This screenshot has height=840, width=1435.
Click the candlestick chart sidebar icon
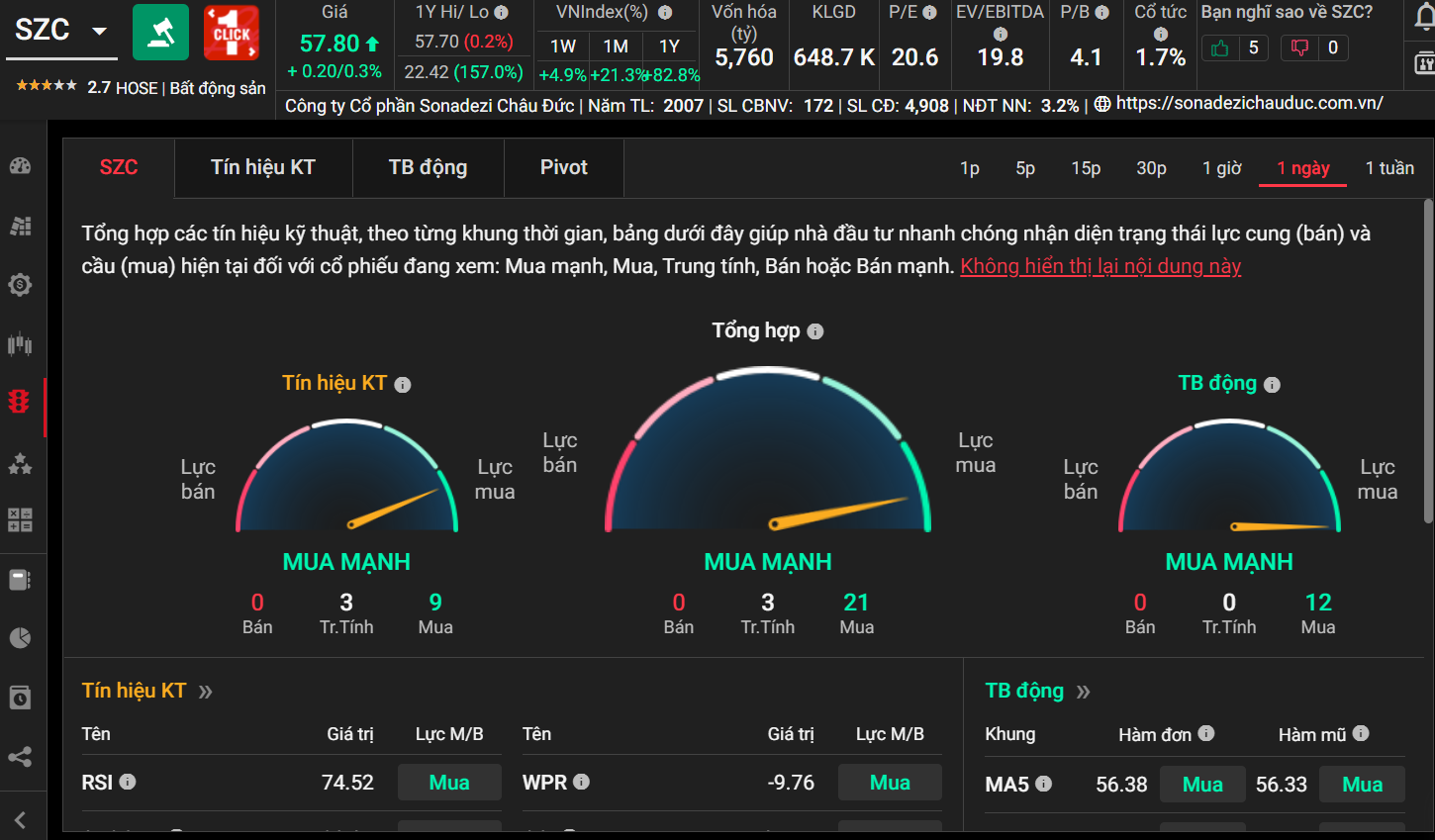click(20, 343)
